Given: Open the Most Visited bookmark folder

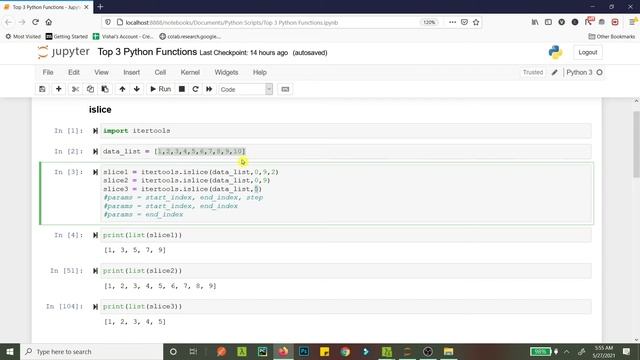Looking at the screenshot, I should 23,36.
